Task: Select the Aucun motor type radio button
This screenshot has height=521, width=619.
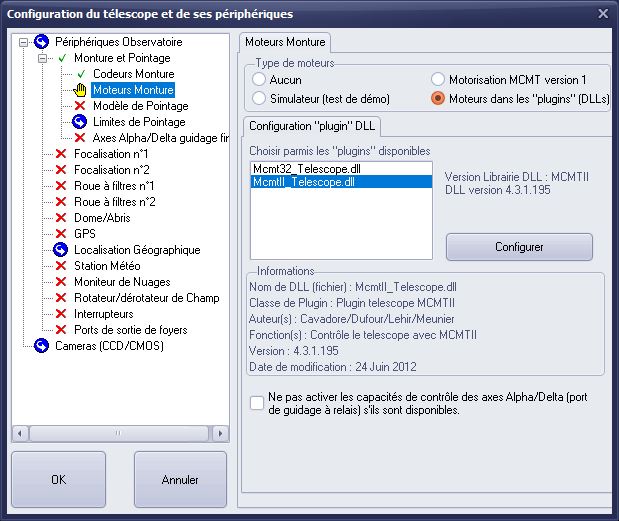Action: [259, 79]
